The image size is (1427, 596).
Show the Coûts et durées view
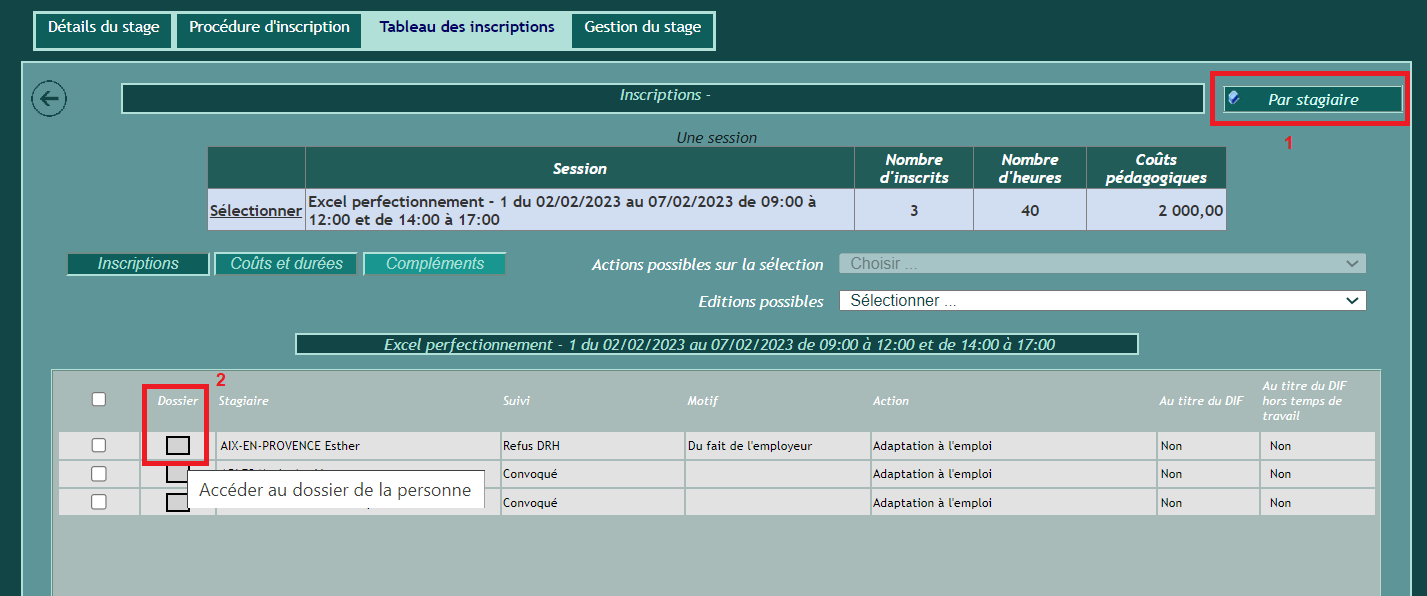[x=286, y=264]
